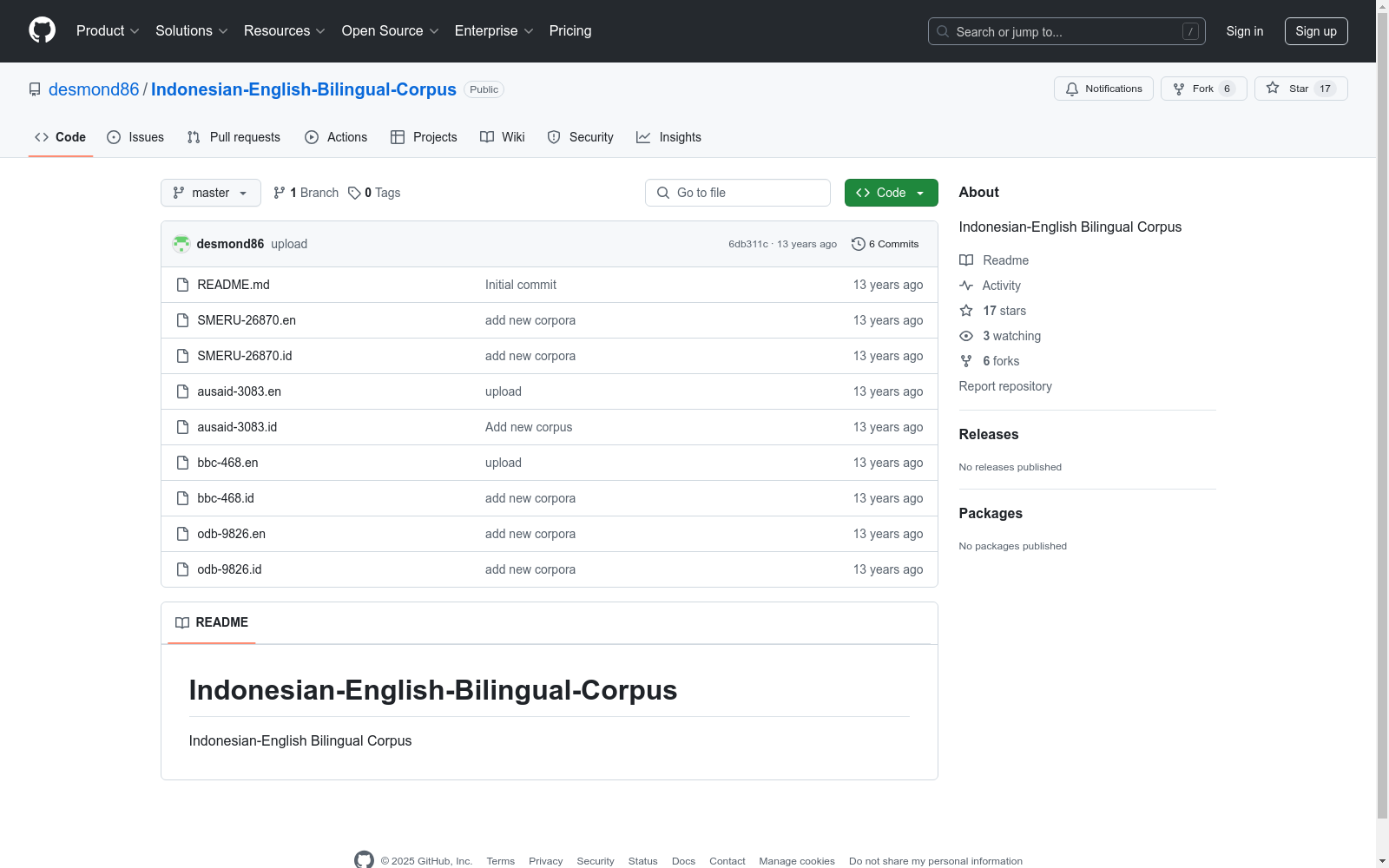This screenshot has height=868, width=1389.
Task: Click the file icon next to SMERU-26870.en
Action: pyautogui.click(x=182, y=320)
